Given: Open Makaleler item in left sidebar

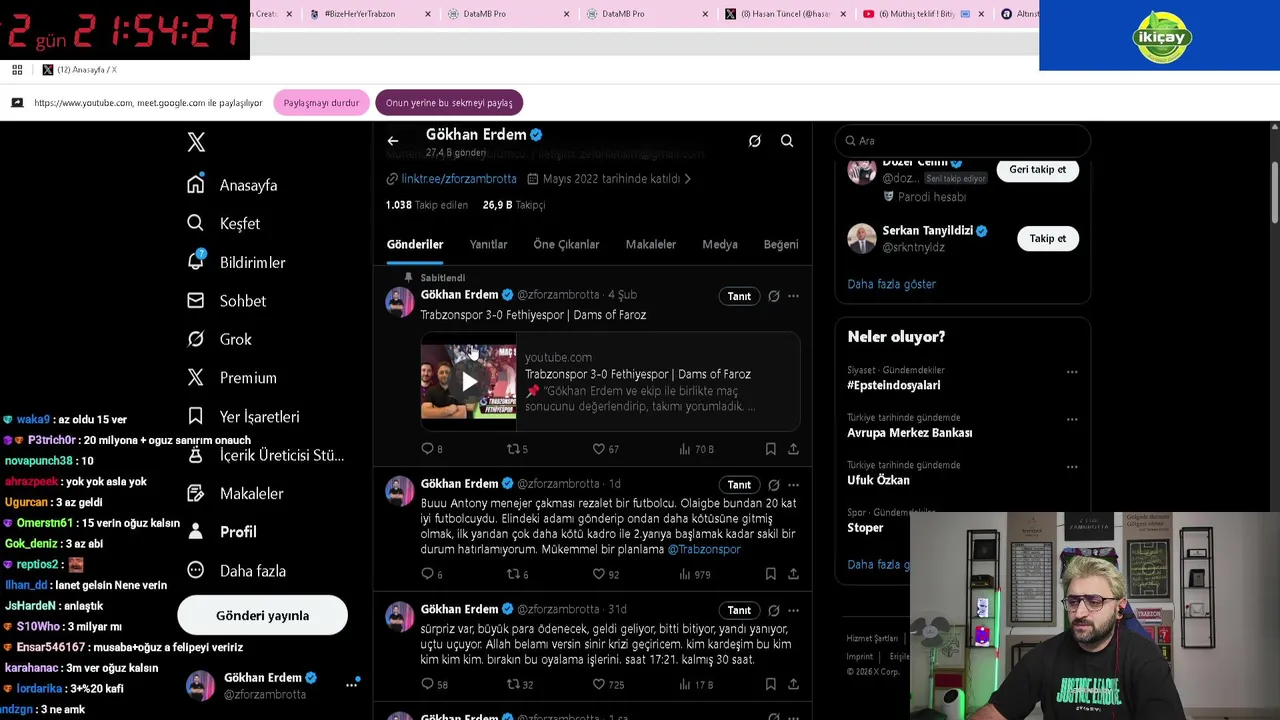Looking at the screenshot, I should [x=237, y=493].
